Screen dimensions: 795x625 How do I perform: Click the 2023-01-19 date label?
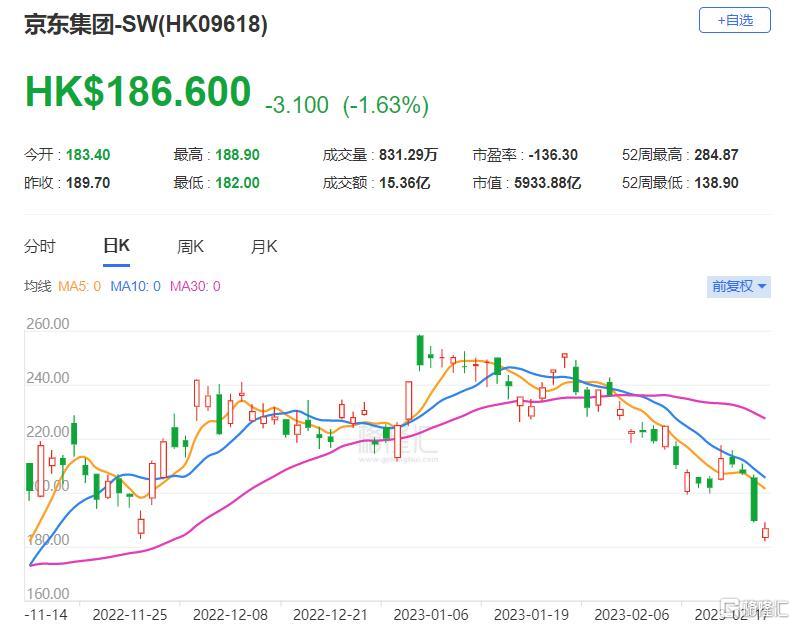531,615
